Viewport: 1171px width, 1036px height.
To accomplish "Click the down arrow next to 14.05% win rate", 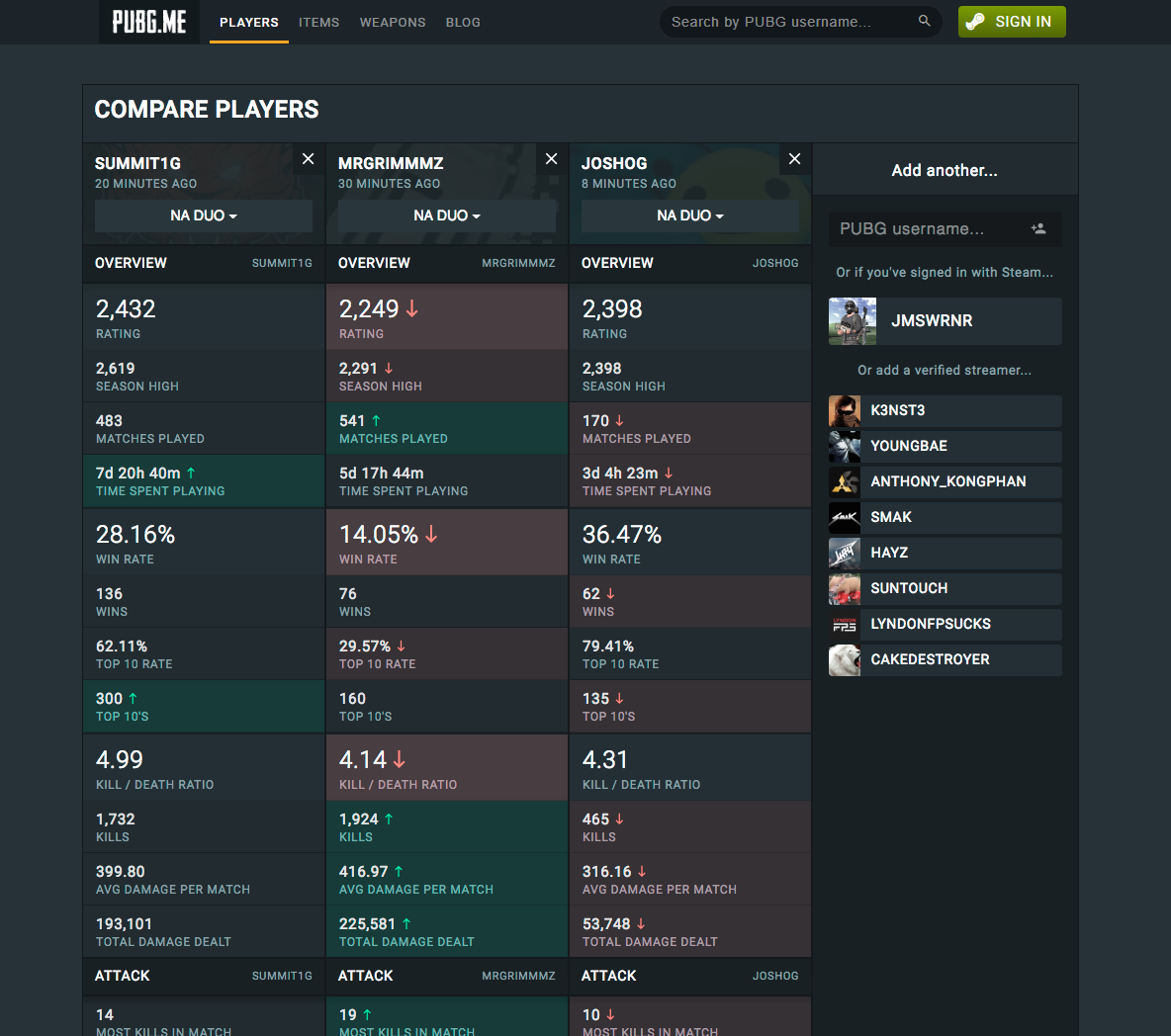I will click(431, 535).
